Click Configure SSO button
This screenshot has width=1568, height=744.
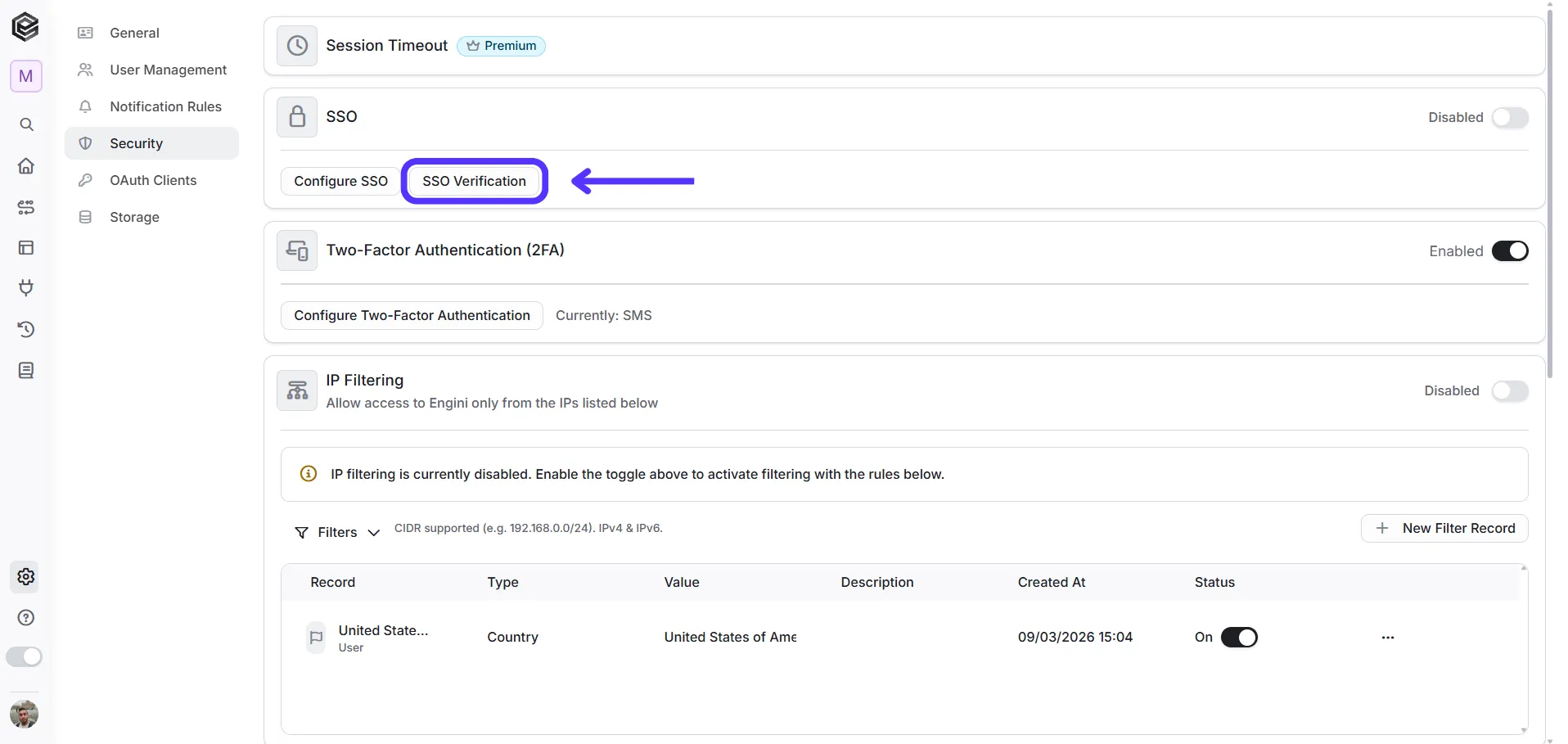coord(340,181)
